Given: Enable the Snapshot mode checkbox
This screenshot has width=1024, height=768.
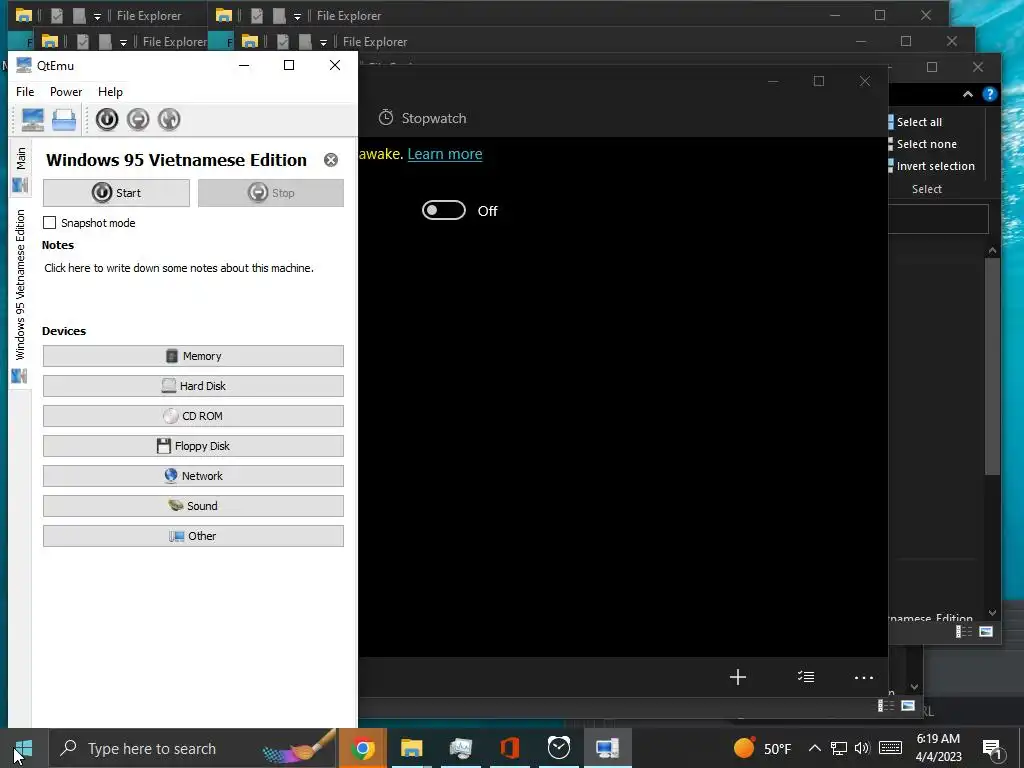Looking at the screenshot, I should click(50, 223).
